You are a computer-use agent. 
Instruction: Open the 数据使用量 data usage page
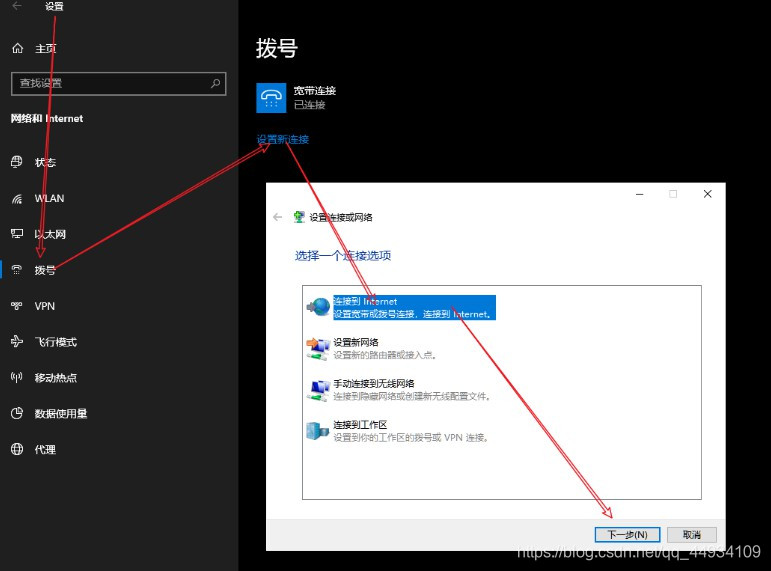[x=61, y=414]
